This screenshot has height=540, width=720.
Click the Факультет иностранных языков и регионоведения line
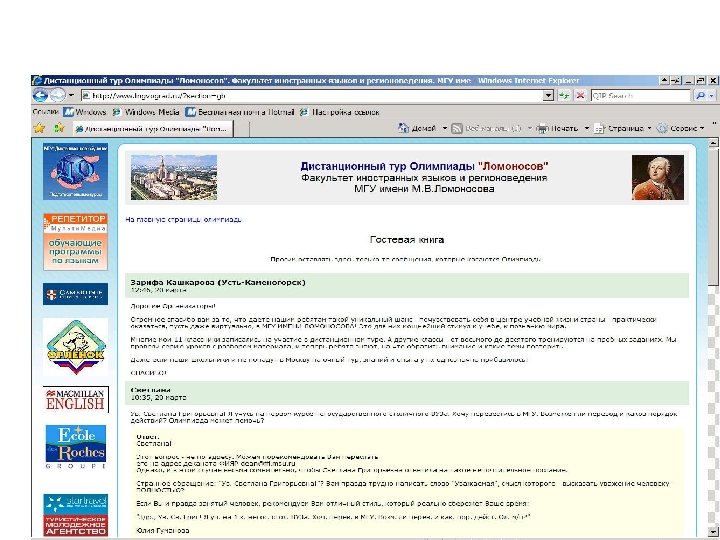tap(424, 178)
